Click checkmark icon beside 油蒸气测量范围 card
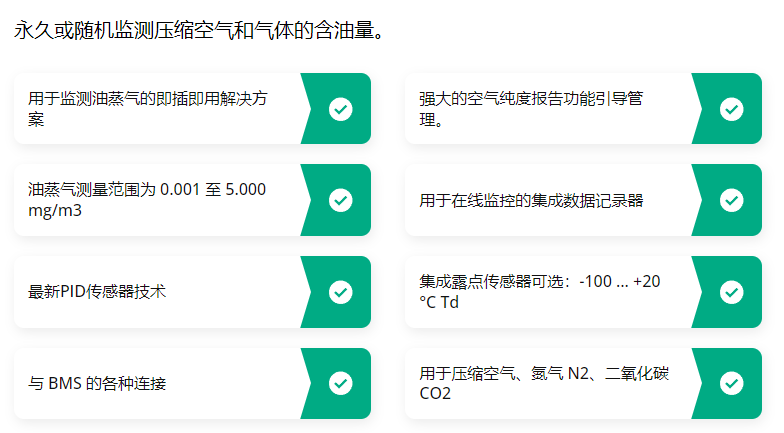Image resolution: width=784 pixels, height=433 pixels. point(340,200)
